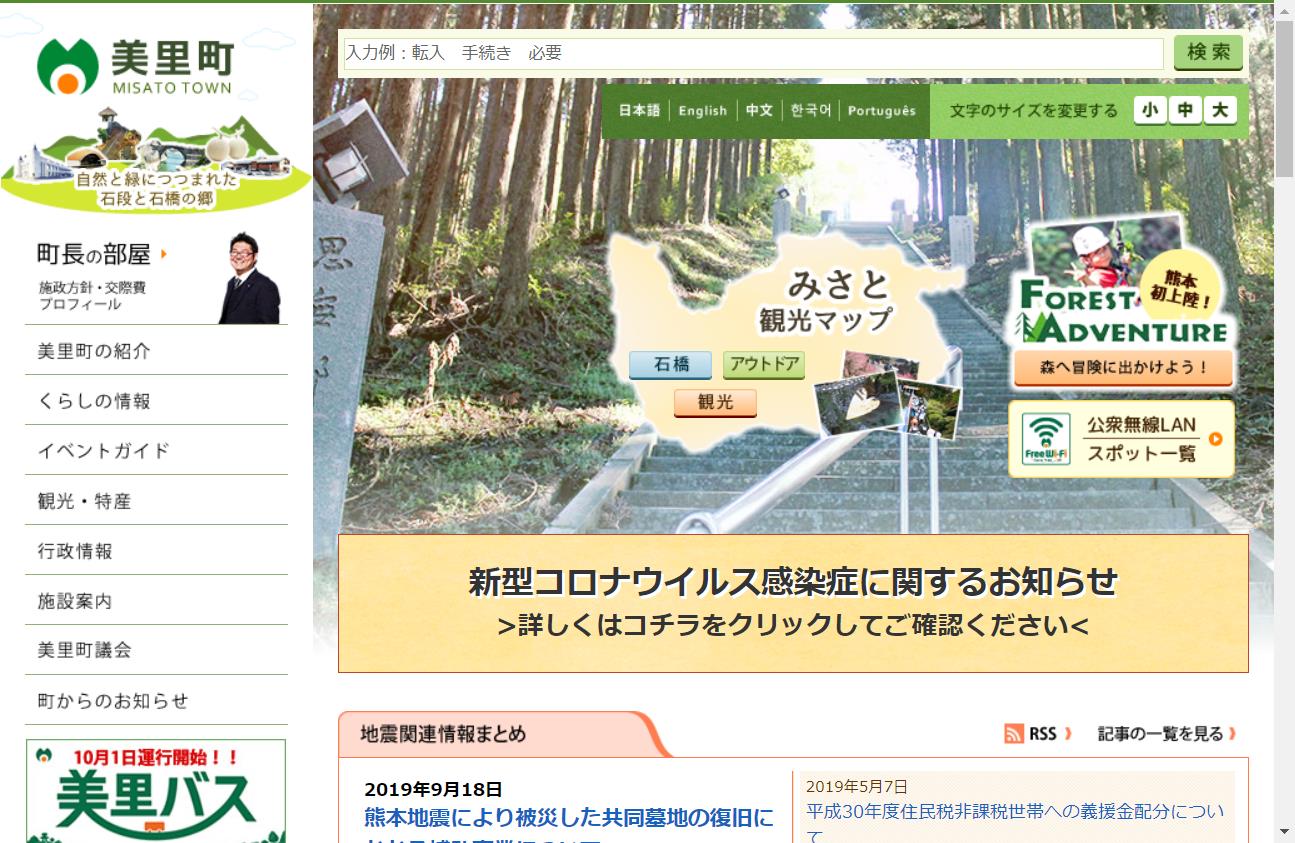Click the town illustration header image

pos(155,160)
